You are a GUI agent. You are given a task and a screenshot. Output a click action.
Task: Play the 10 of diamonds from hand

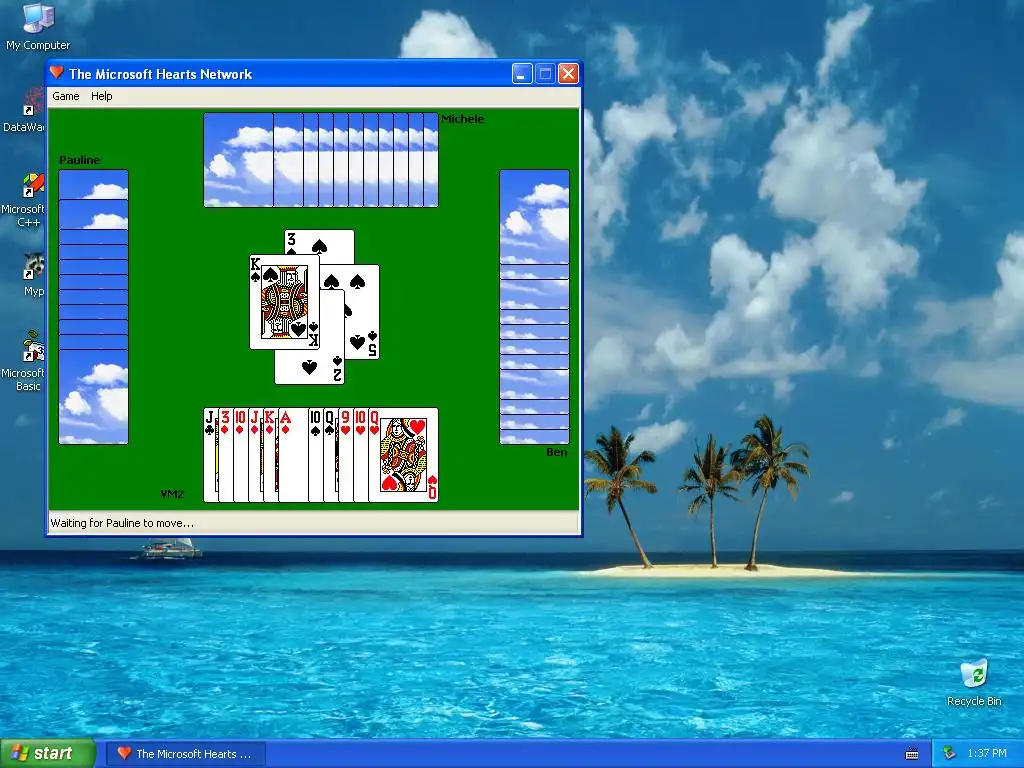[x=240, y=455]
